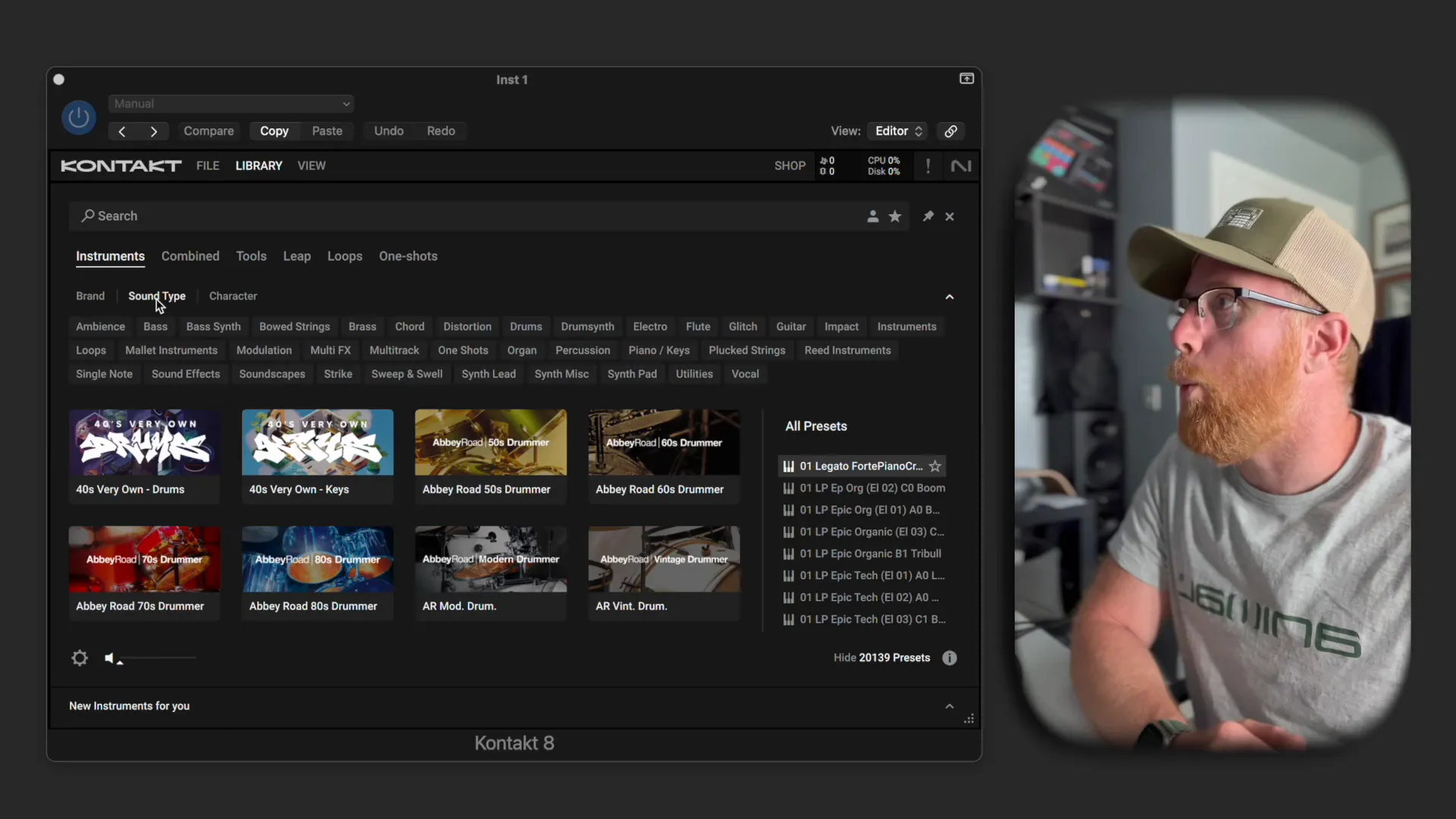Open 40s Very Own - Keys library
The image size is (1456, 819).
[317, 456]
